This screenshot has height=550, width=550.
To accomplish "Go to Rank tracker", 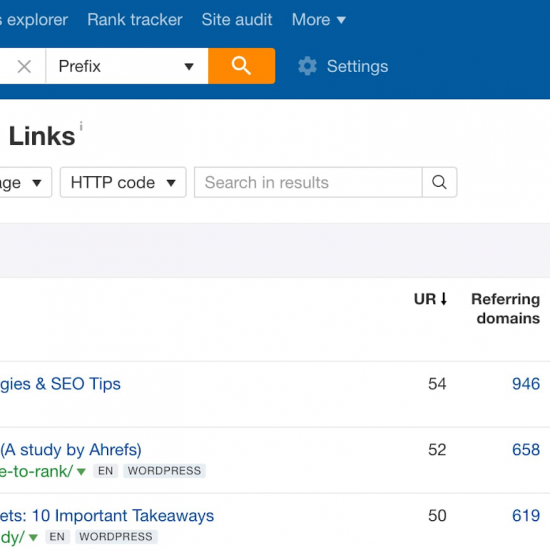I will 135,20.
